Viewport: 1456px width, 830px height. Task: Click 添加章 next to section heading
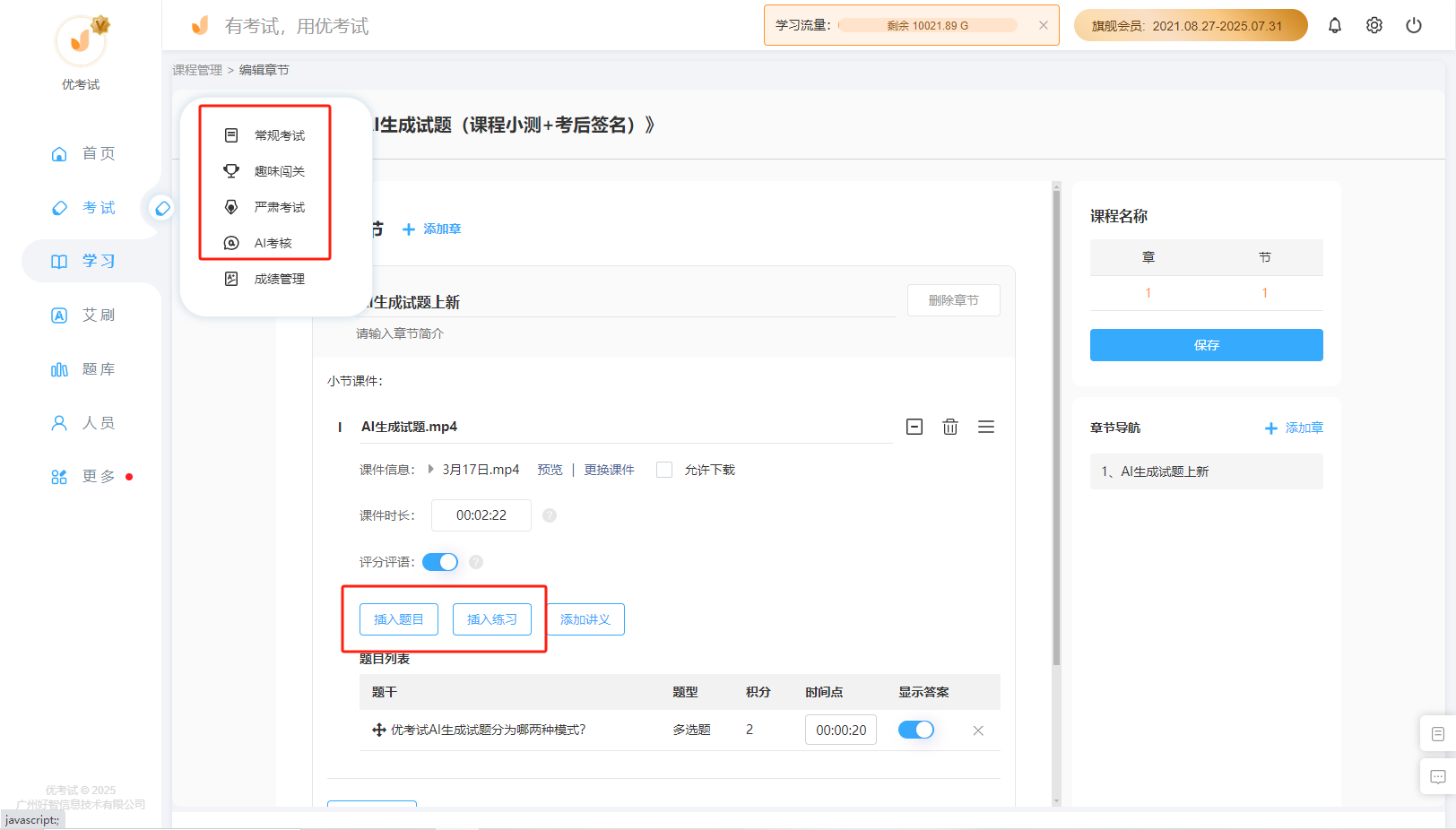[x=432, y=229]
